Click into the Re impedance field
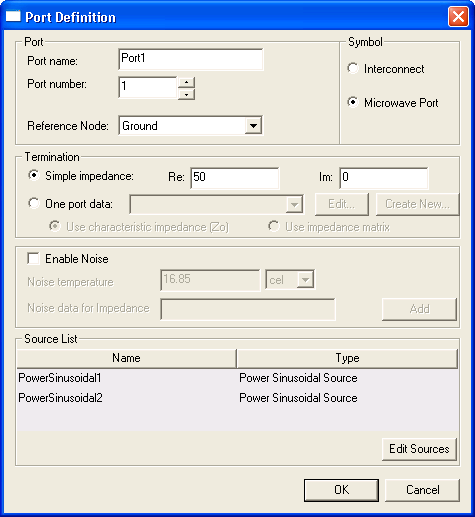Screen dimensions: 475x517 click(x=235, y=178)
